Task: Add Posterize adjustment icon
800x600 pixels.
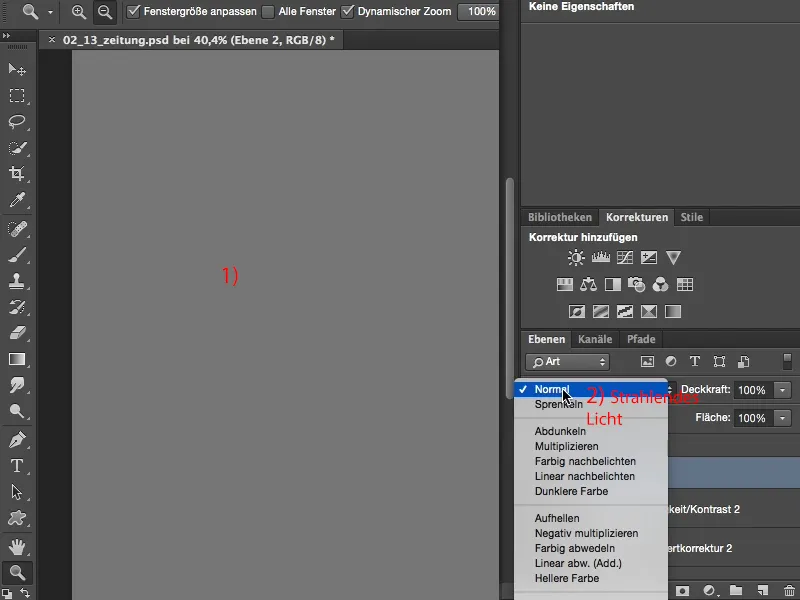Action: pyautogui.click(x=601, y=311)
